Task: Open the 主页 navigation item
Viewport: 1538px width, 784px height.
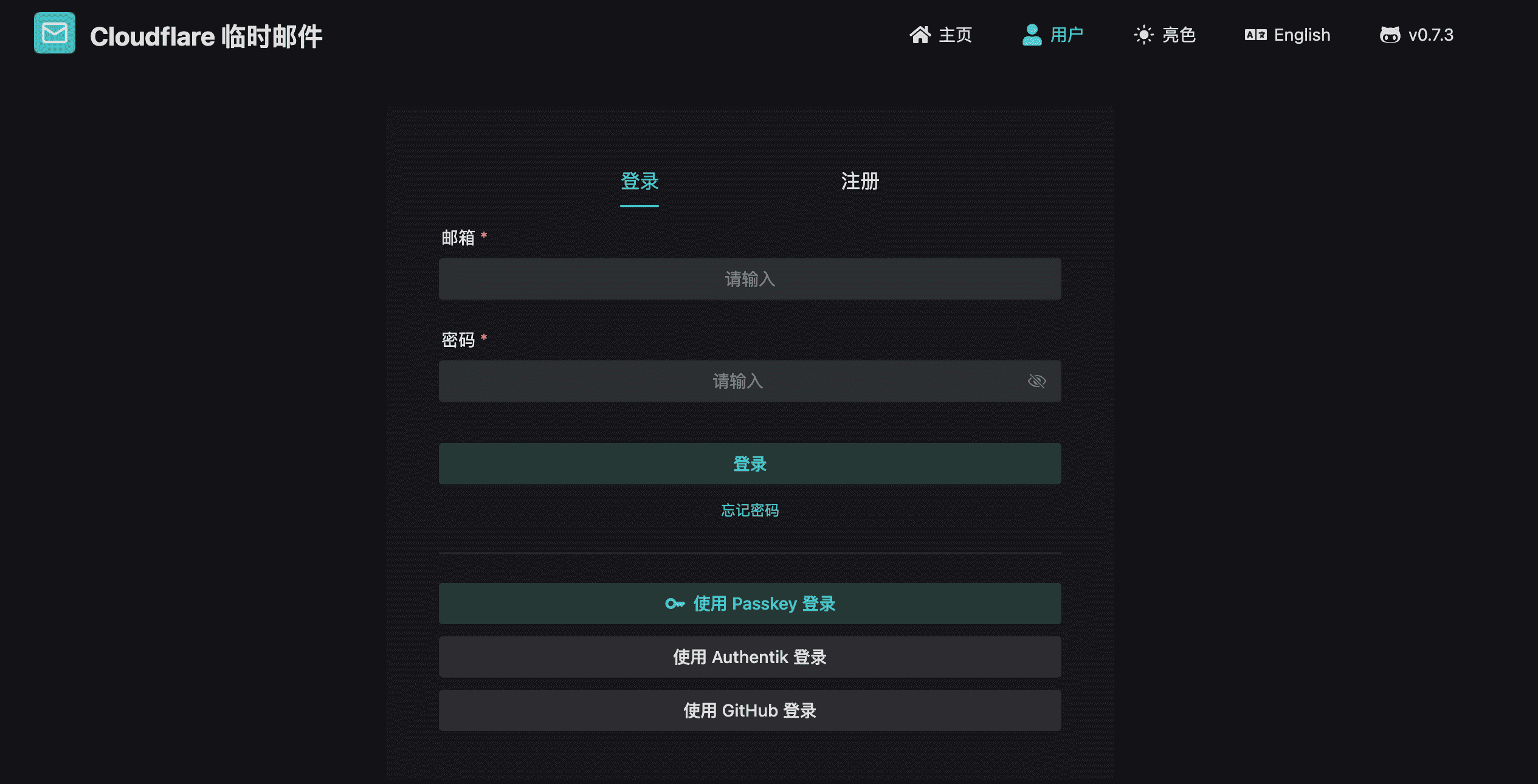Action: point(954,35)
